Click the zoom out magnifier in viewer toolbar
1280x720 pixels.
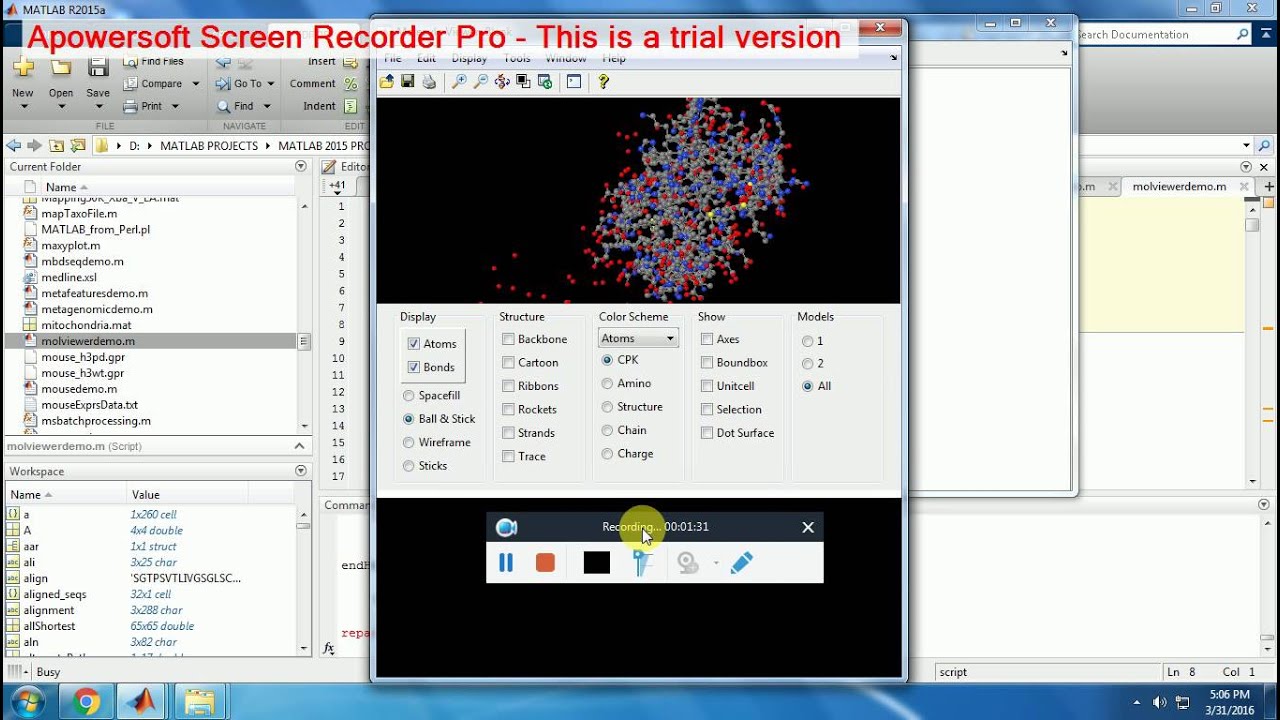pyautogui.click(x=481, y=82)
